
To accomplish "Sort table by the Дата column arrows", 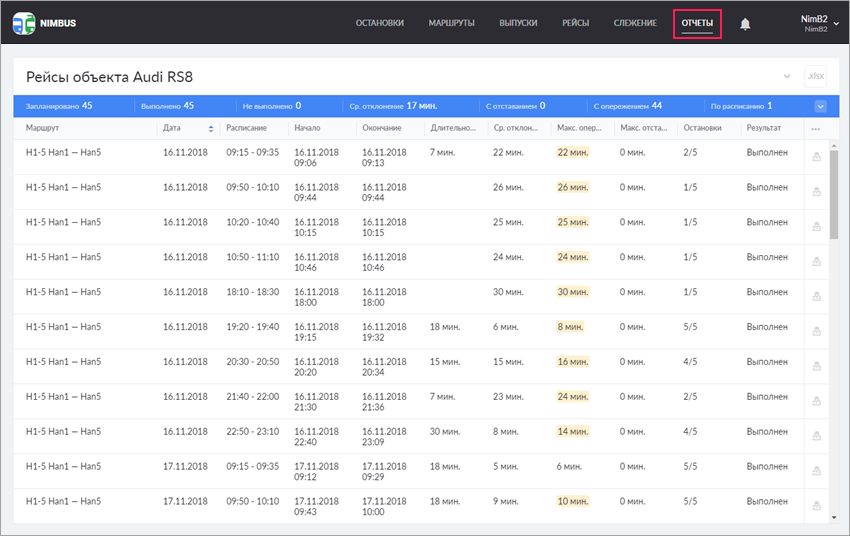I will (210, 129).
